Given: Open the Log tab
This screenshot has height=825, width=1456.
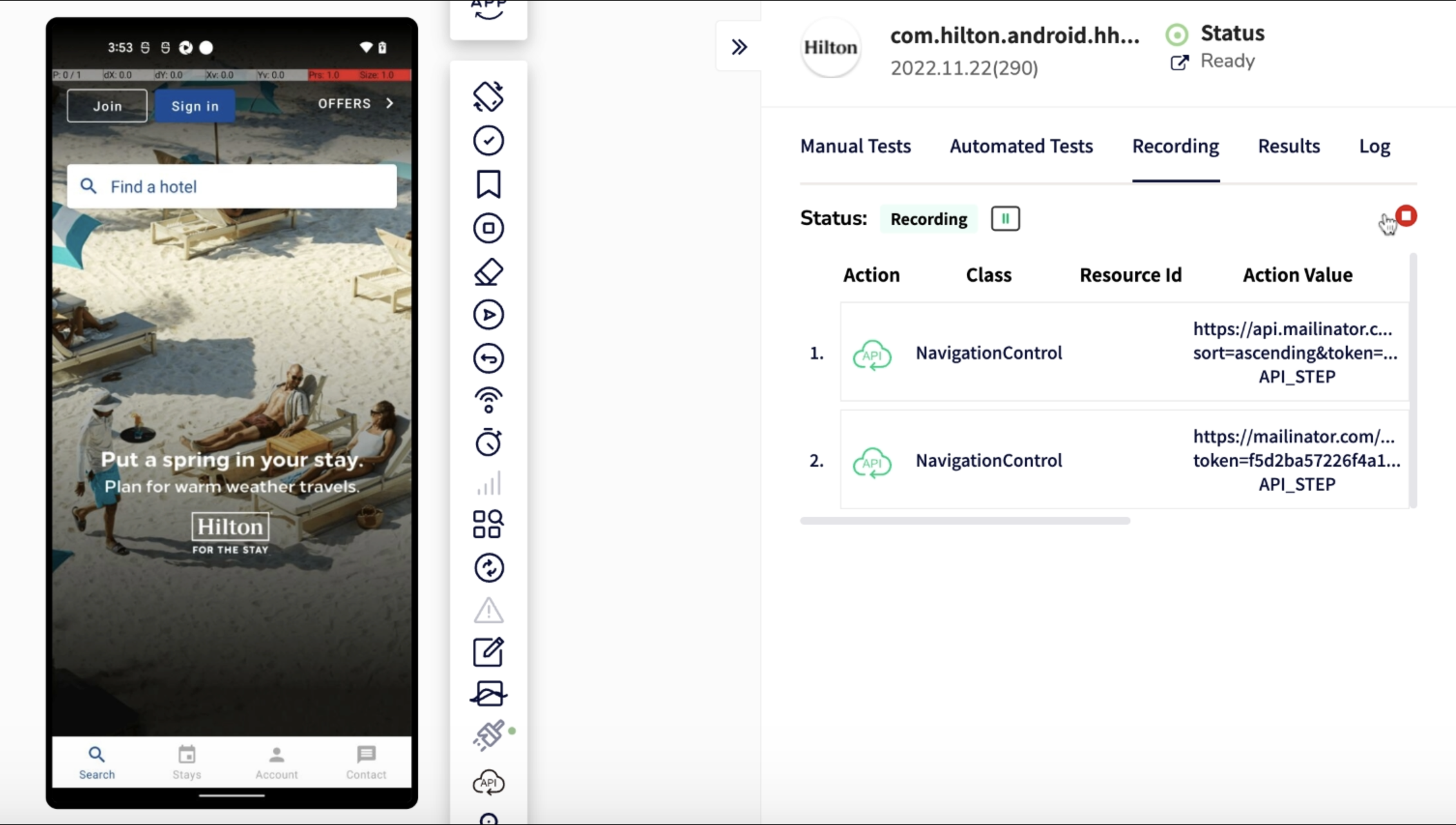Looking at the screenshot, I should pyautogui.click(x=1375, y=147).
